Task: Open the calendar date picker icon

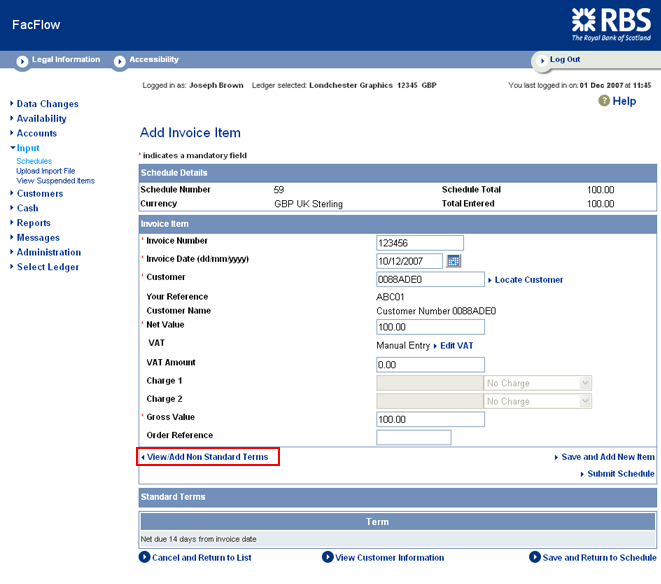Action: [x=453, y=261]
